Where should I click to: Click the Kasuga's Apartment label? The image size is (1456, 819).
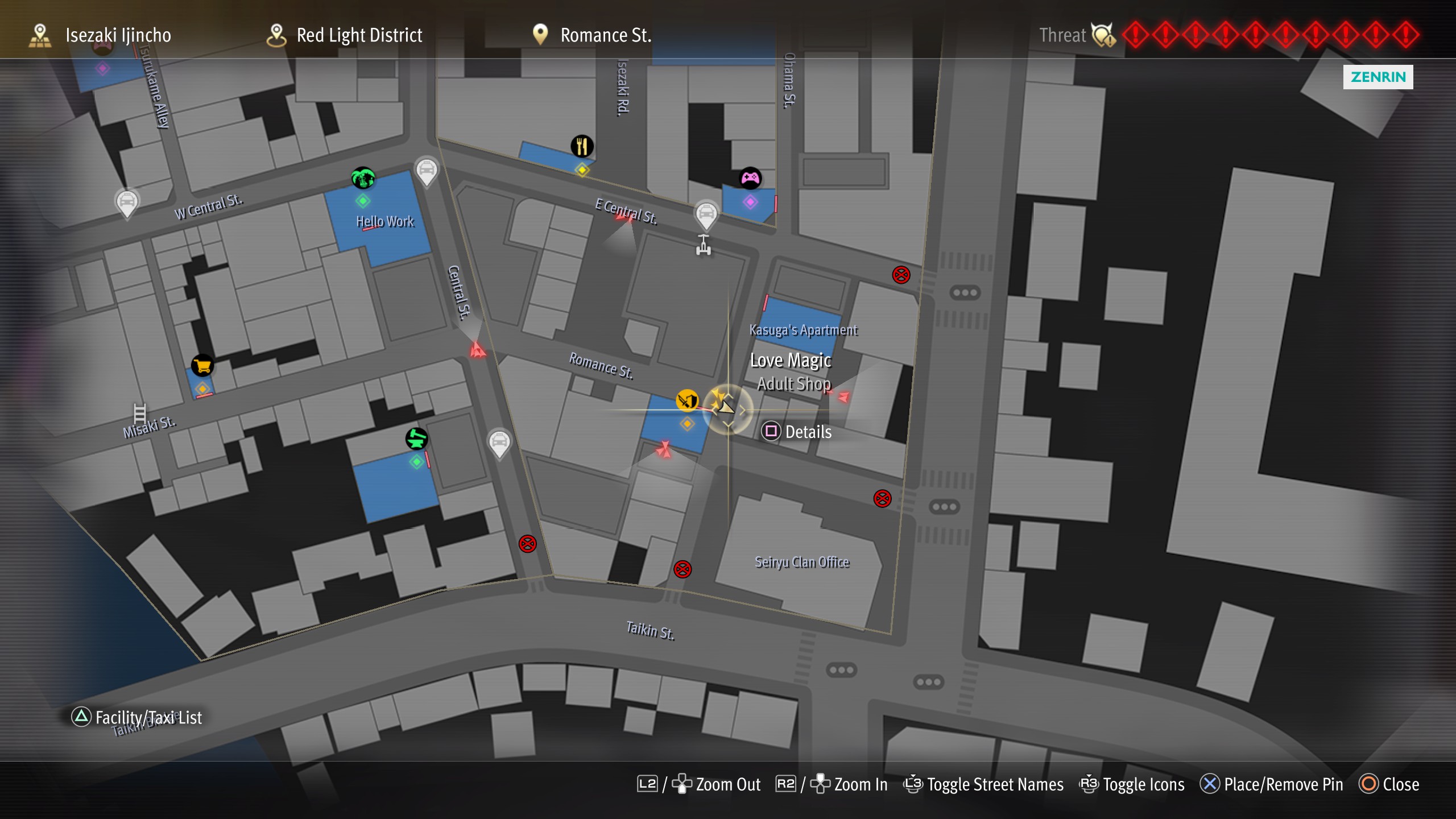pos(803,330)
